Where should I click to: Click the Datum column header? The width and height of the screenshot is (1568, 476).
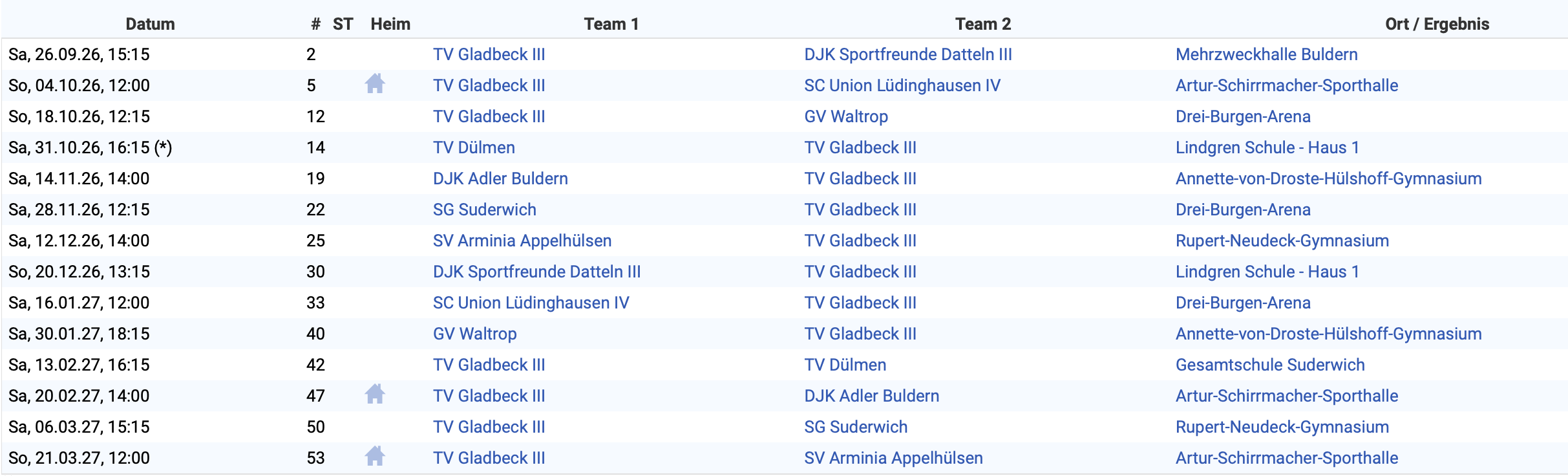pyautogui.click(x=150, y=24)
